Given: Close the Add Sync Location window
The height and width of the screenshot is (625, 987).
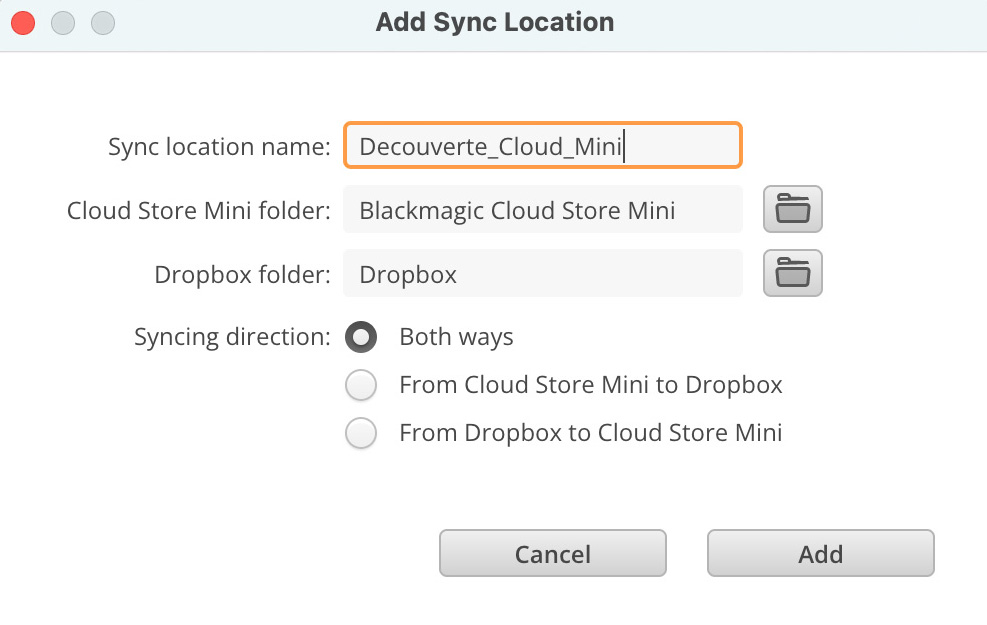Looking at the screenshot, I should tap(23, 22).
